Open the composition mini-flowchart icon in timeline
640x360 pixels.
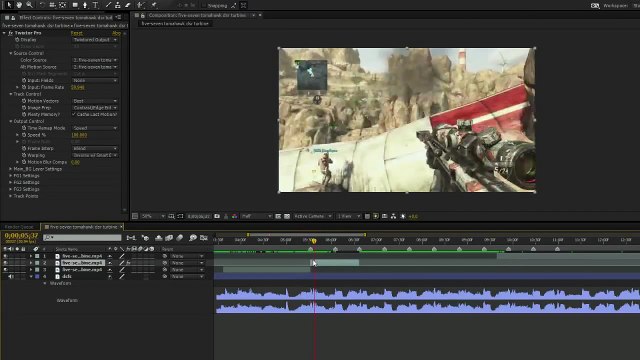coord(131,238)
